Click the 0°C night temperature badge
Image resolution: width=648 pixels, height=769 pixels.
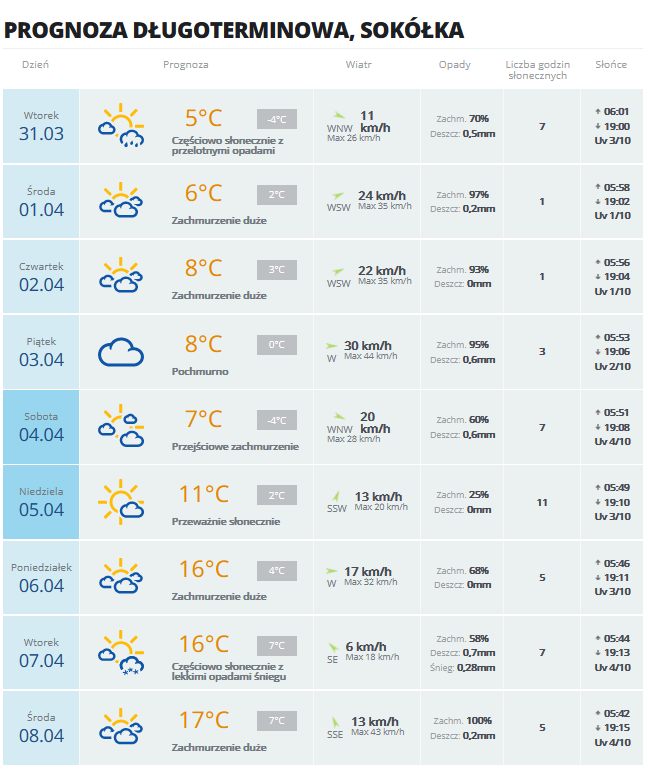pyautogui.click(x=276, y=345)
